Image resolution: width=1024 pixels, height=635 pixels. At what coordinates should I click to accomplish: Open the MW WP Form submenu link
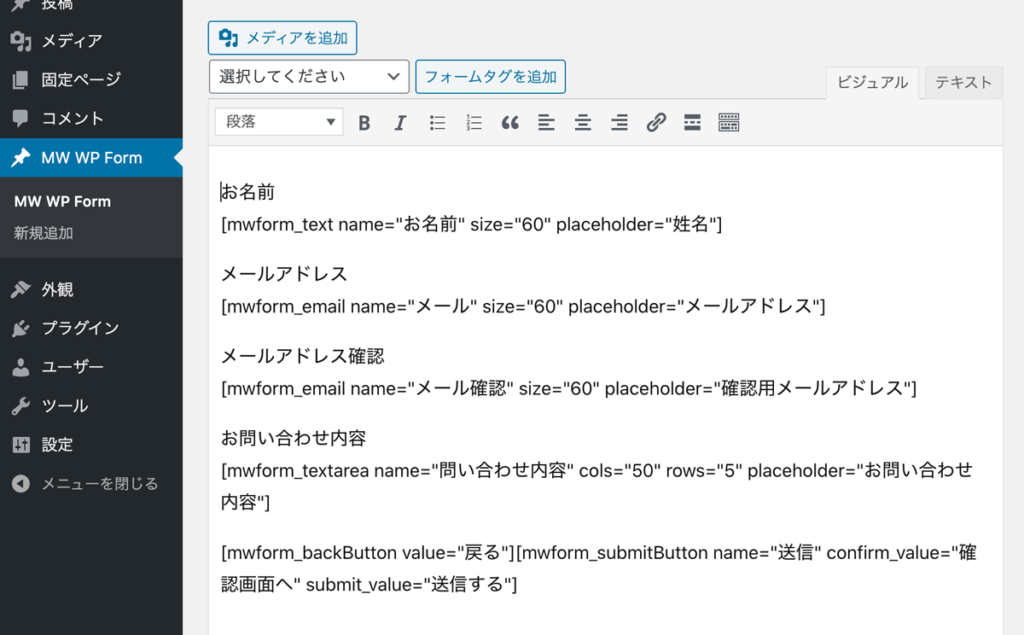(x=63, y=202)
